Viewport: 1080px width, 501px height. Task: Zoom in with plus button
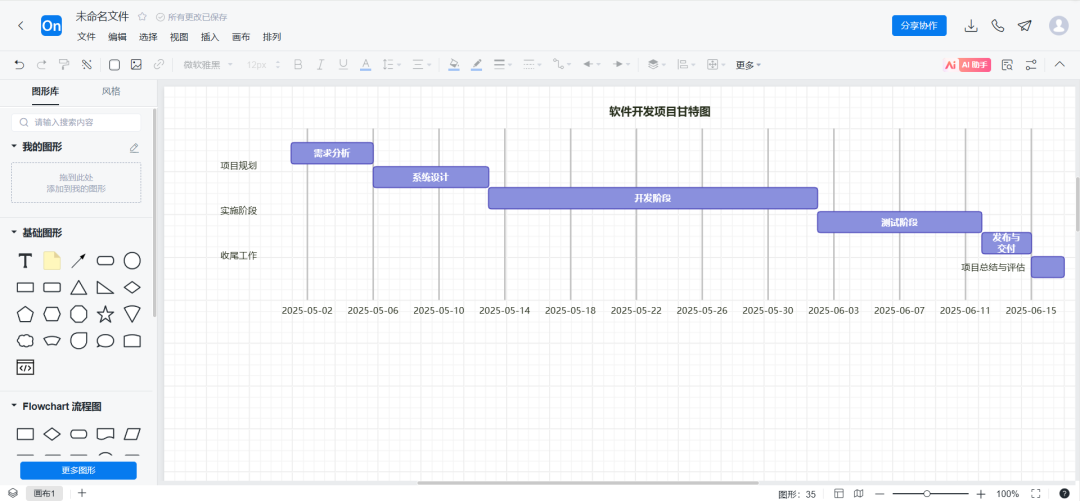tap(981, 494)
